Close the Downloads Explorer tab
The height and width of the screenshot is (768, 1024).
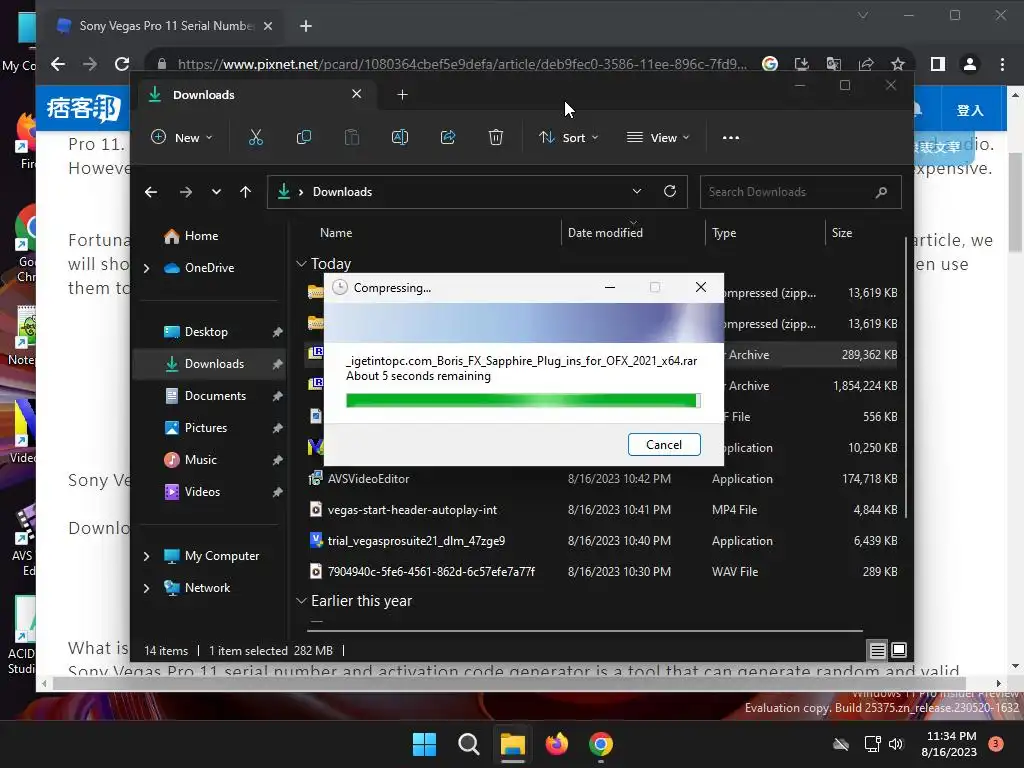coord(357,94)
